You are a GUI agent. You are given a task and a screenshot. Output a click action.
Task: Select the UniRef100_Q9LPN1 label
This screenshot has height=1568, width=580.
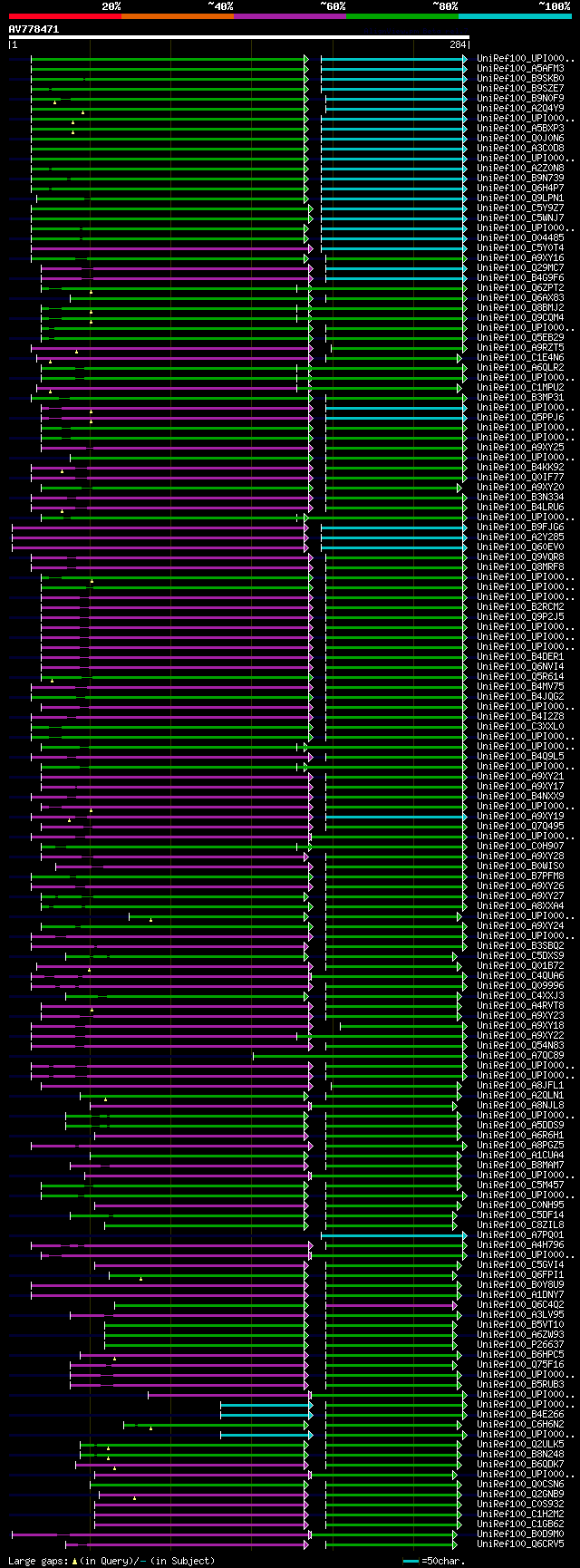pyautogui.click(x=520, y=198)
